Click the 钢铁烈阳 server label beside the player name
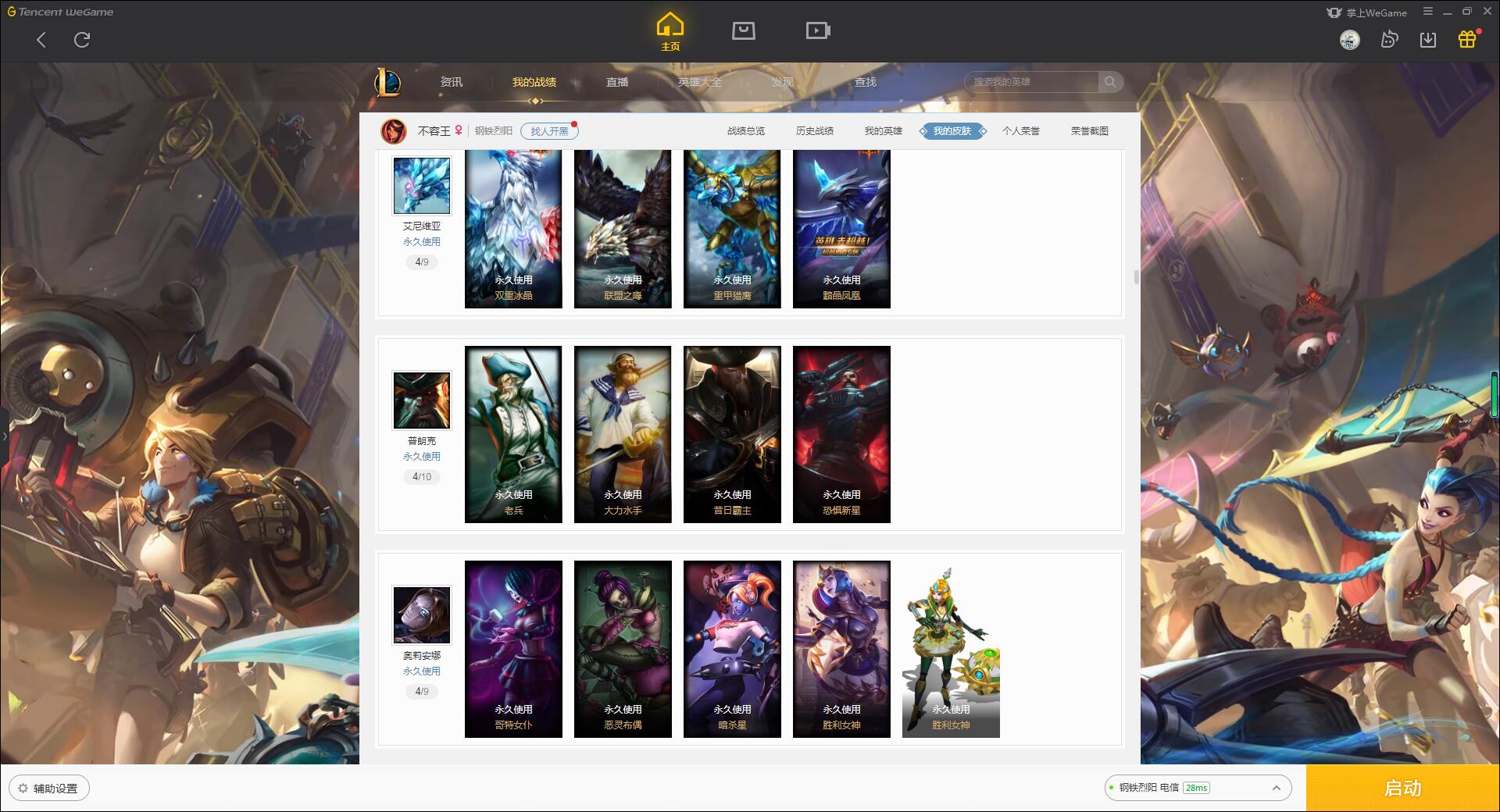 click(x=494, y=131)
